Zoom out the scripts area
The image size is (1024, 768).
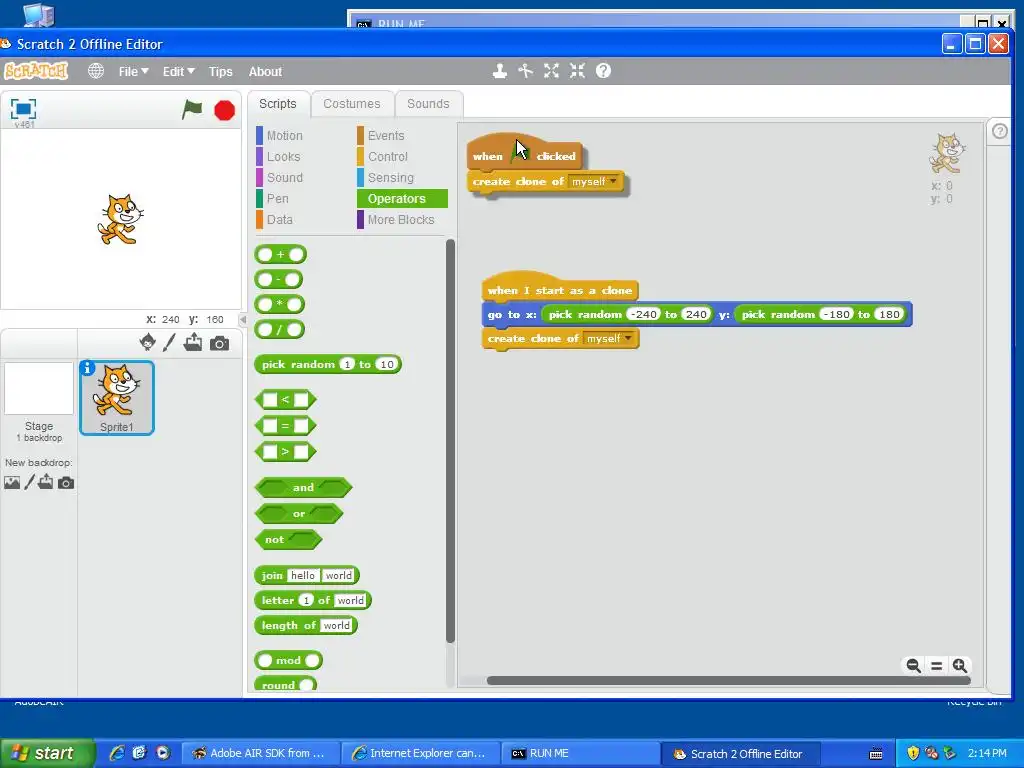pos(914,665)
